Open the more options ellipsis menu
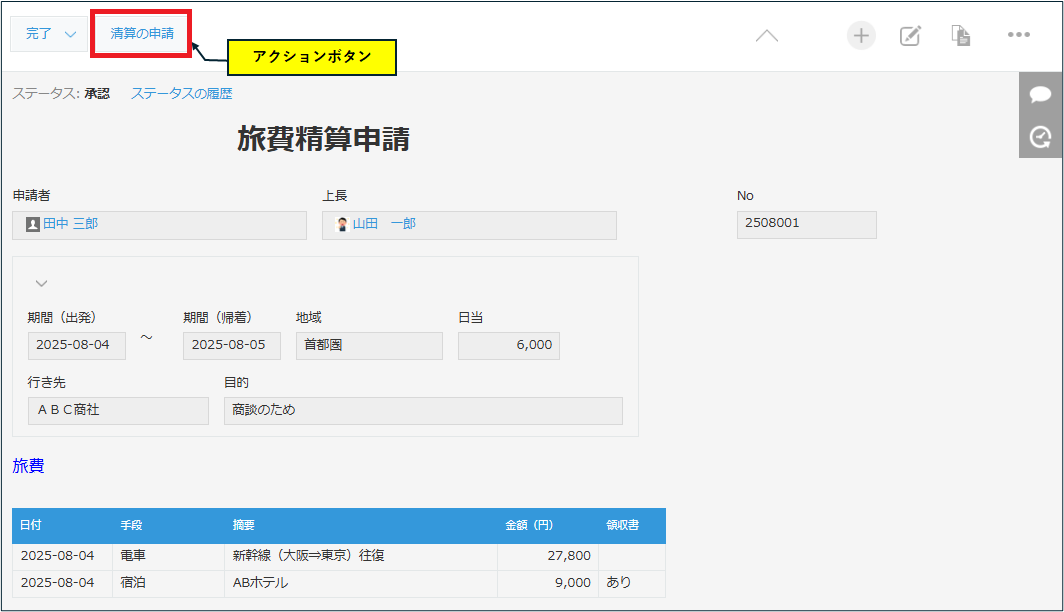 pos(1018,35)
